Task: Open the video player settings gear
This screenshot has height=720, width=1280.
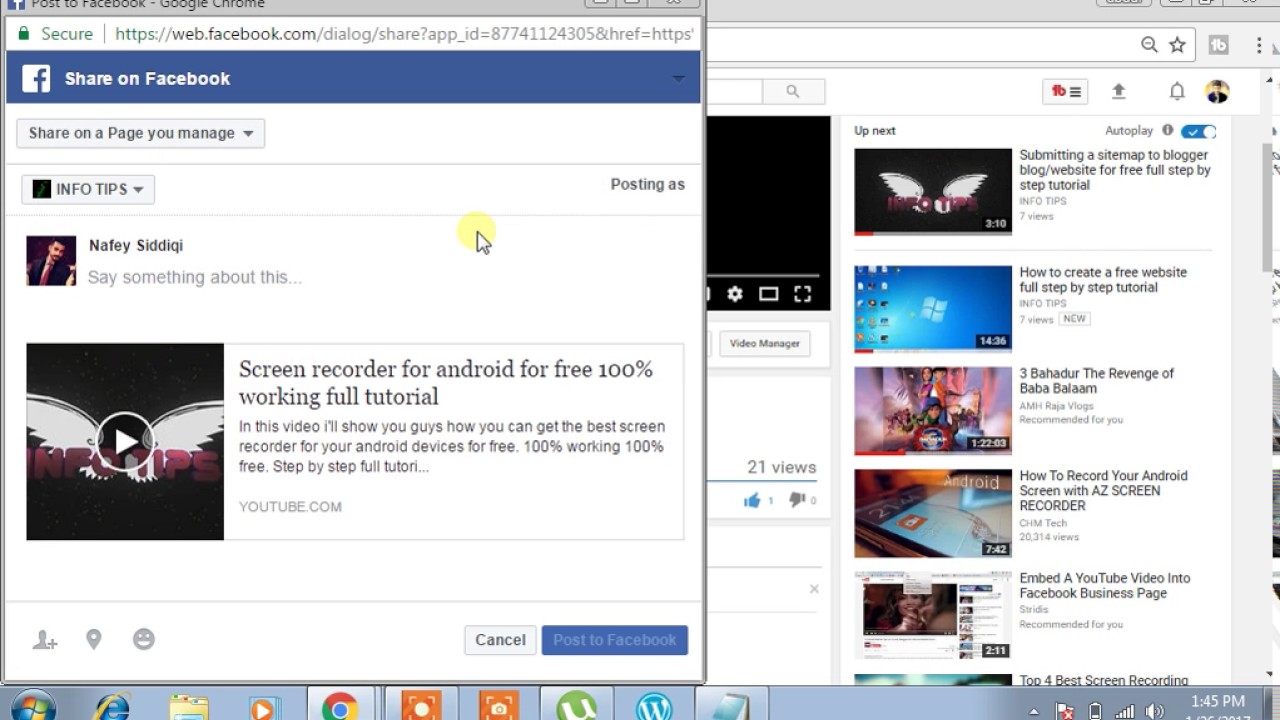Action: pos(735,294)
